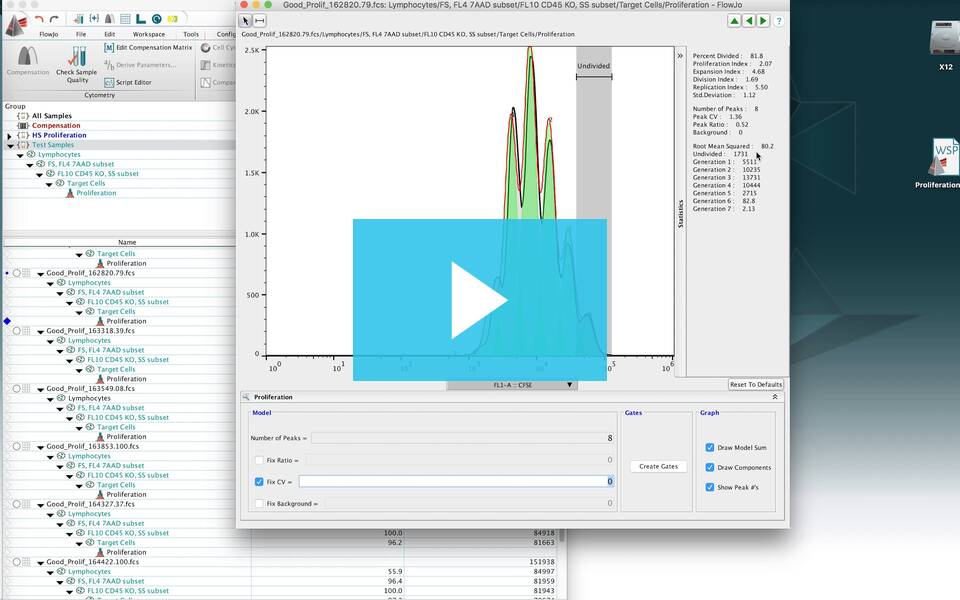Open the Configure ribbon tab
Image resolution: width=960 pixels, height=600 pixels.
pyautogui.click(x=225, y=34)
